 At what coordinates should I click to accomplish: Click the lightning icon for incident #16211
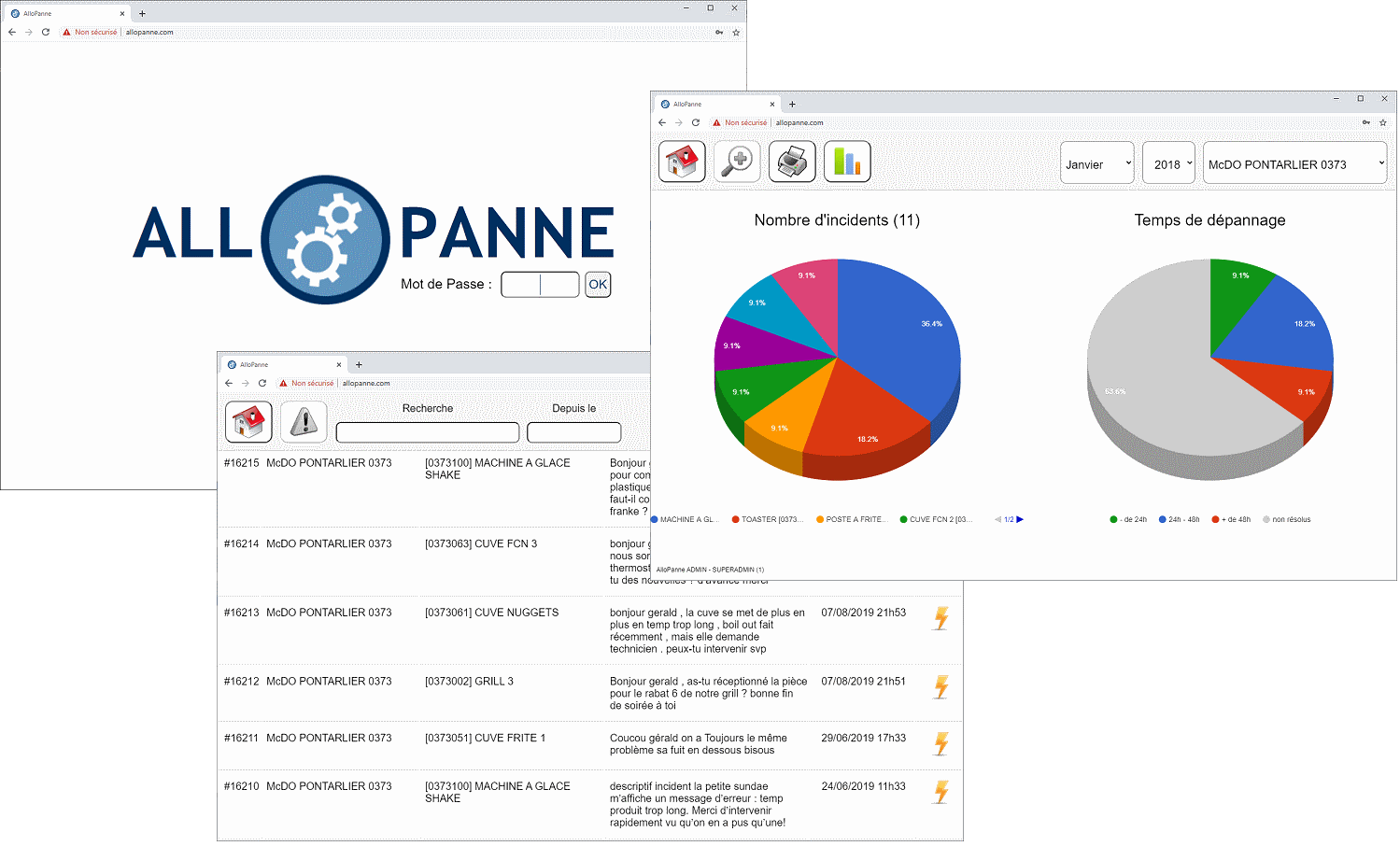pos(941,743)
